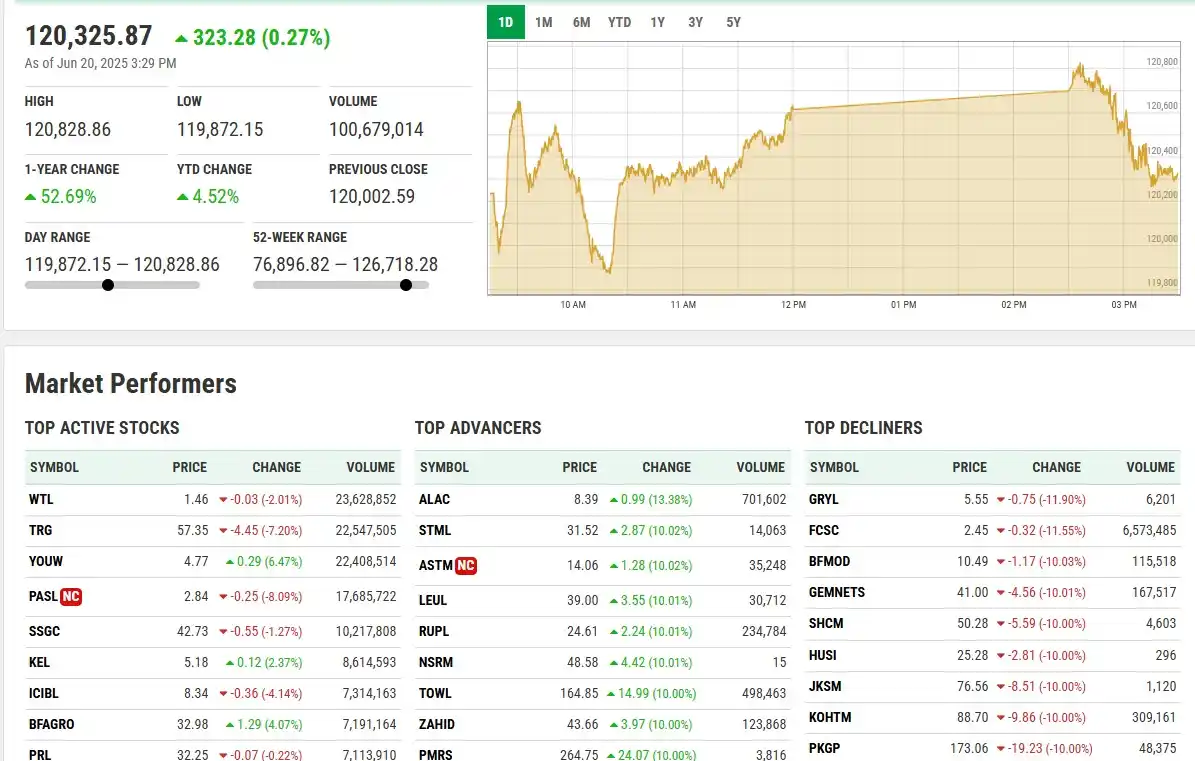Open ALAC in Top Advancers
1195x761 pixels.
434,500
